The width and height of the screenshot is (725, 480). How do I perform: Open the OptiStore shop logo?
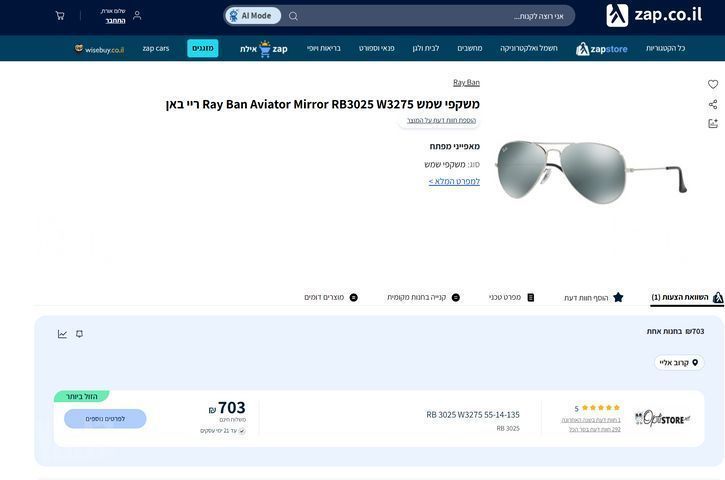point(662,418)
